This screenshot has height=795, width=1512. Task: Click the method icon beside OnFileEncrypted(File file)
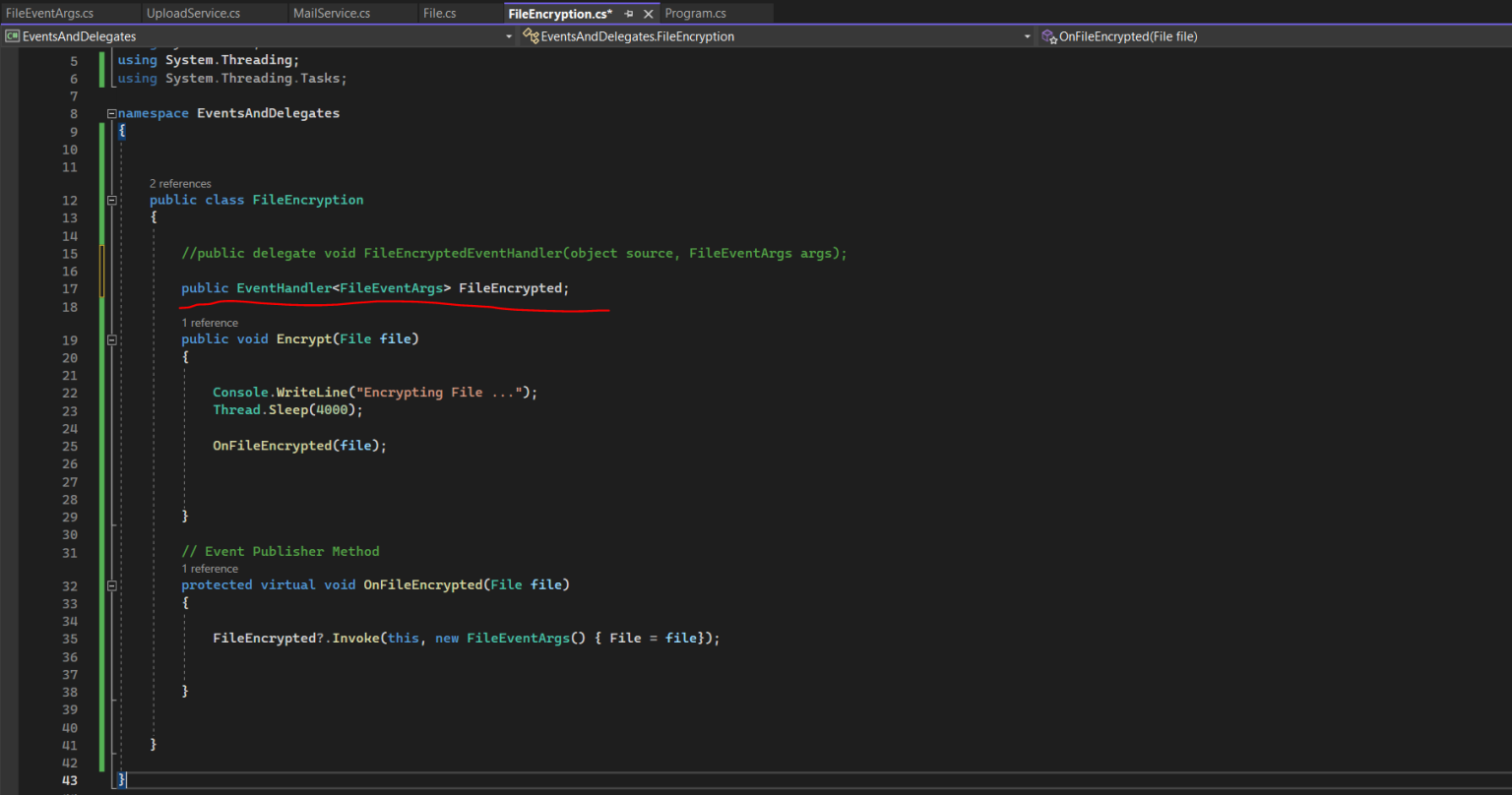click(1049, 36)
